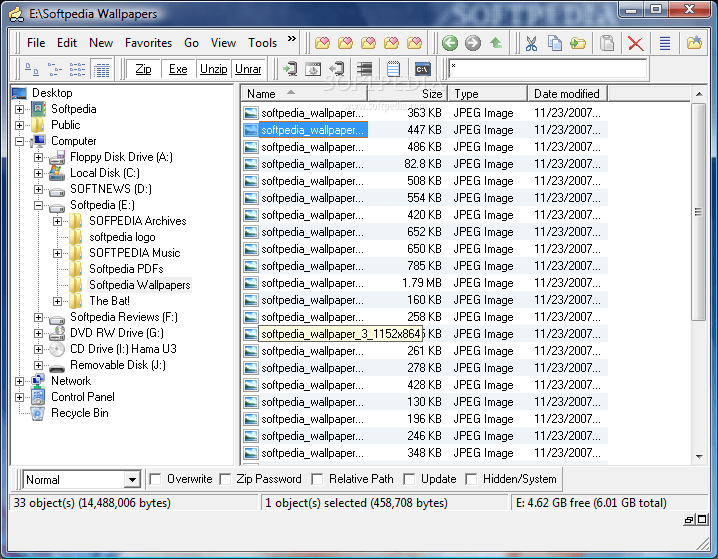Click the Zip button
The image size is (718, 559).
(143, 69)
